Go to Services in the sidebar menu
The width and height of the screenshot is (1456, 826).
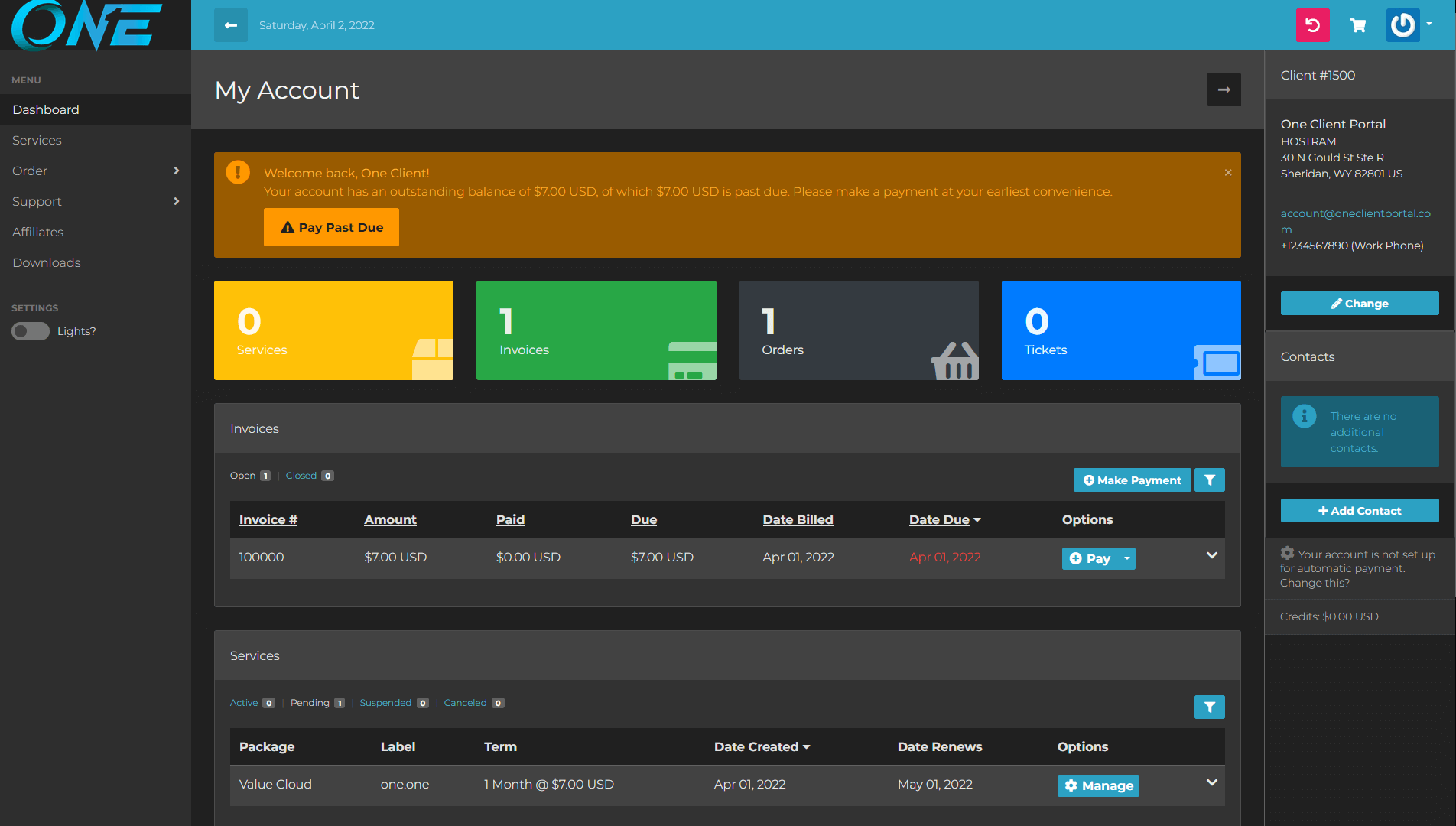click(37, 140)
